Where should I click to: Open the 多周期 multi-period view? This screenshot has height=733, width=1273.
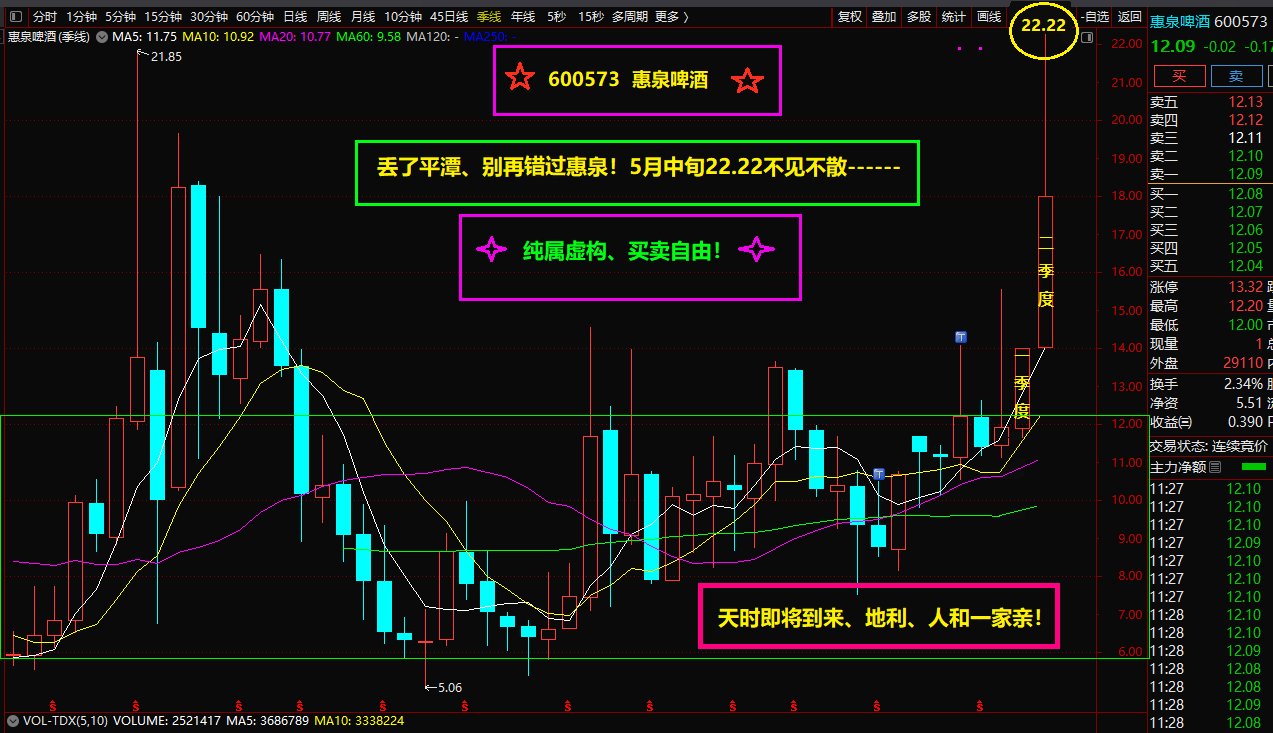pos(630,17)
